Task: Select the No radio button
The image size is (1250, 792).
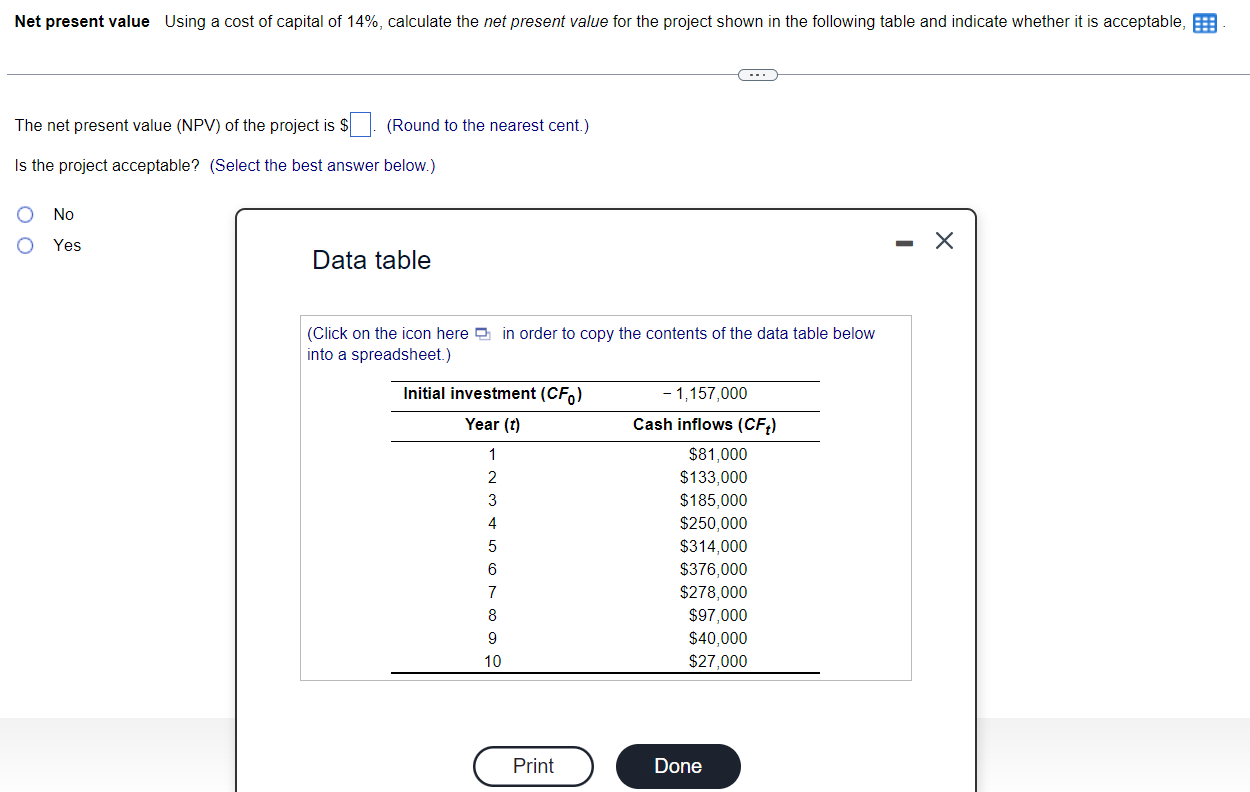Action: point(24,214)
